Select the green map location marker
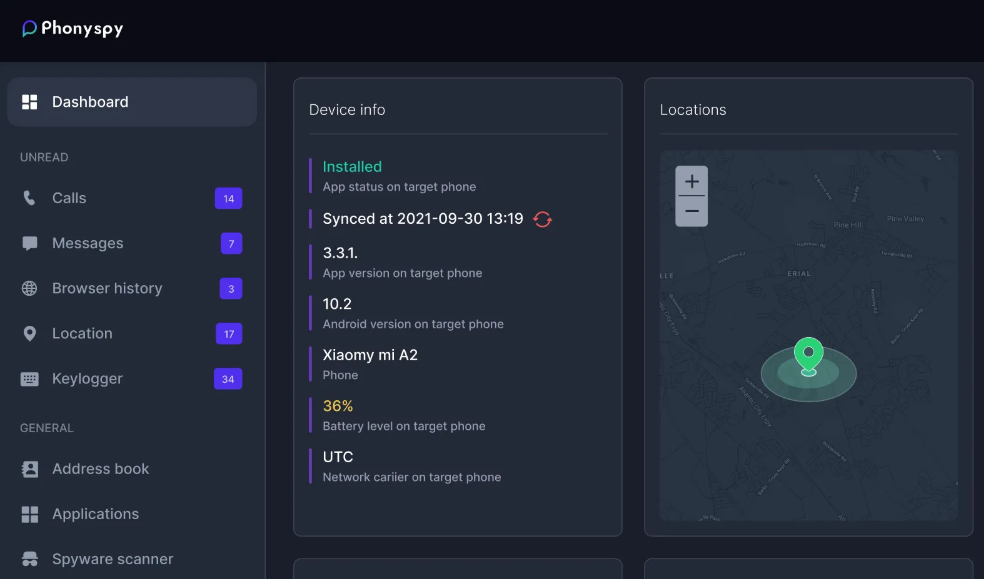 click(x=808, y=355)
